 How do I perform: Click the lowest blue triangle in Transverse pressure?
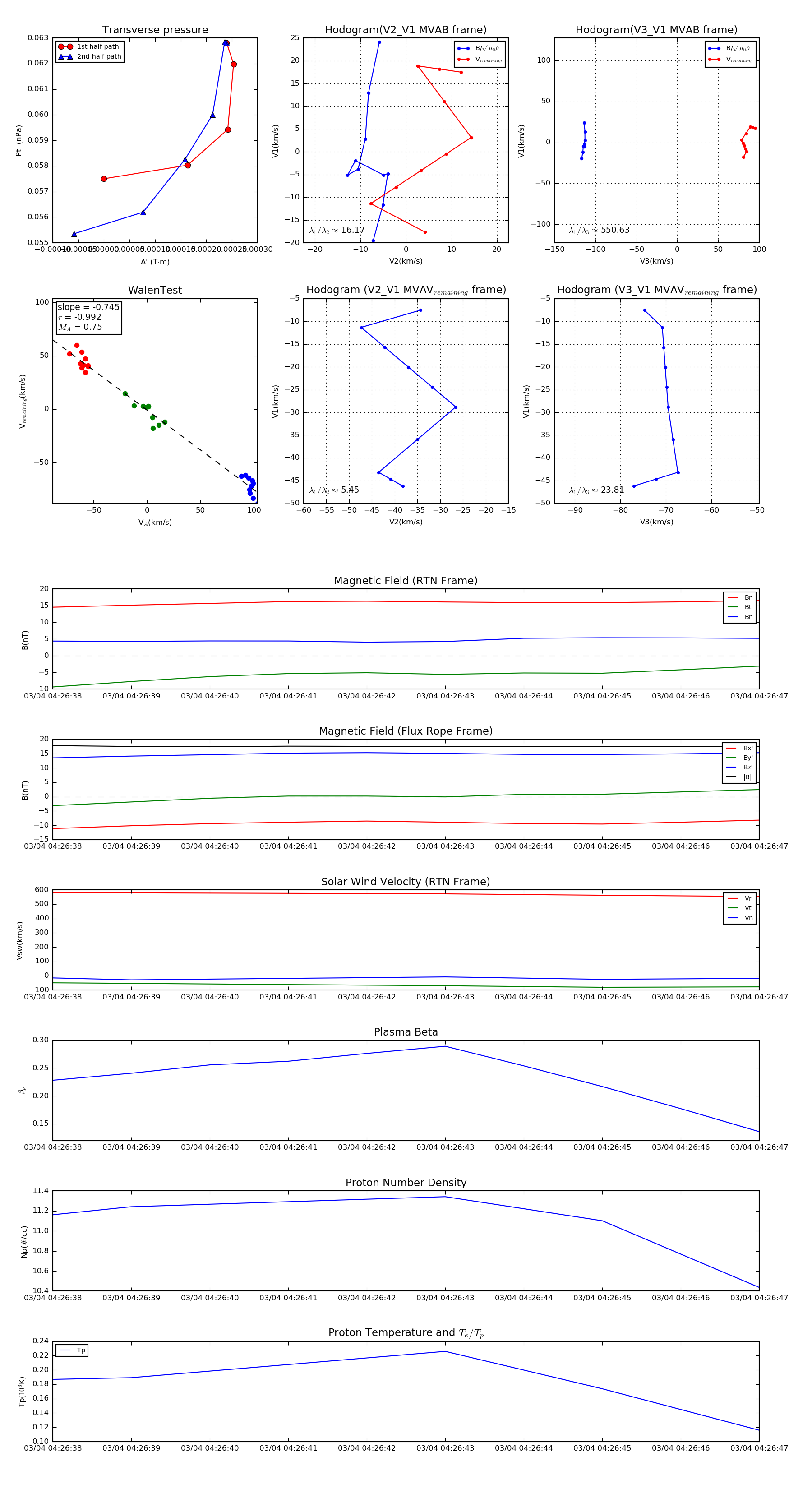tap(74, 234)
